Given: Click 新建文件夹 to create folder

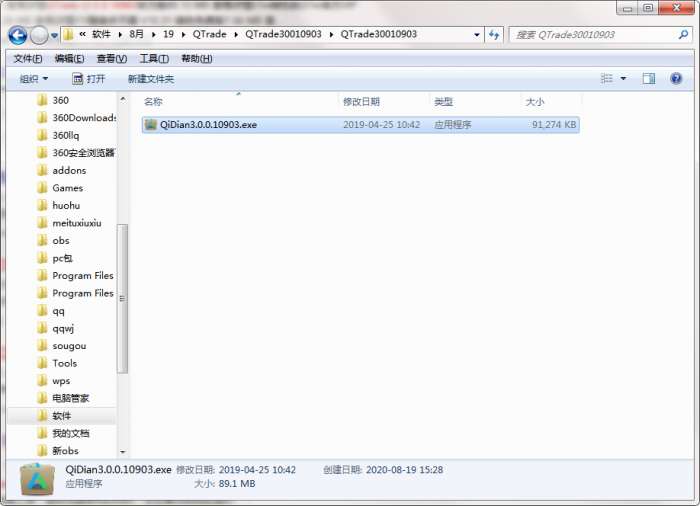Looking at the screenshot, I should point(151,79).
